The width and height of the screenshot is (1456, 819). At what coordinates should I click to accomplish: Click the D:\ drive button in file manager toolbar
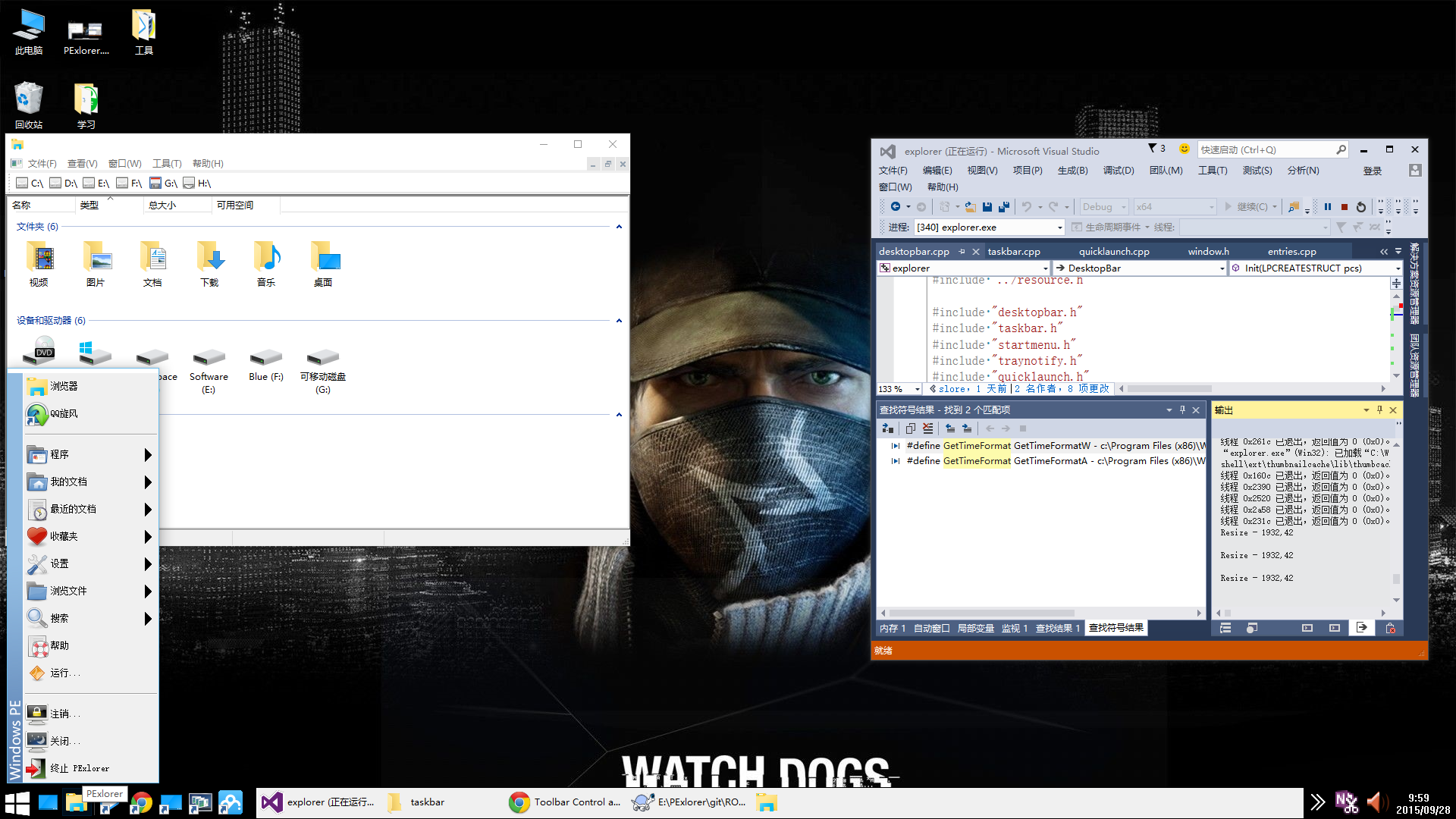click(x=63, y=184)
